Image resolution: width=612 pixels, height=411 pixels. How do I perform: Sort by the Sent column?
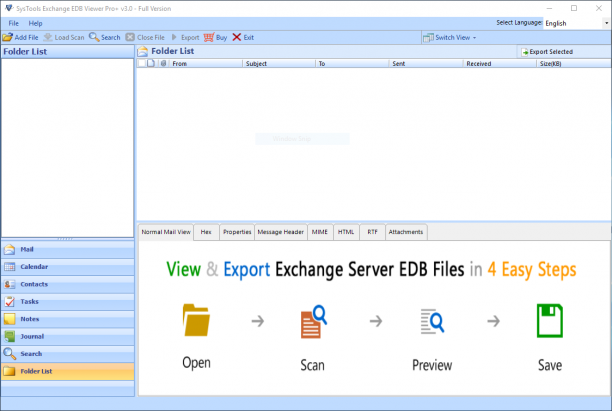coord(425,64)
